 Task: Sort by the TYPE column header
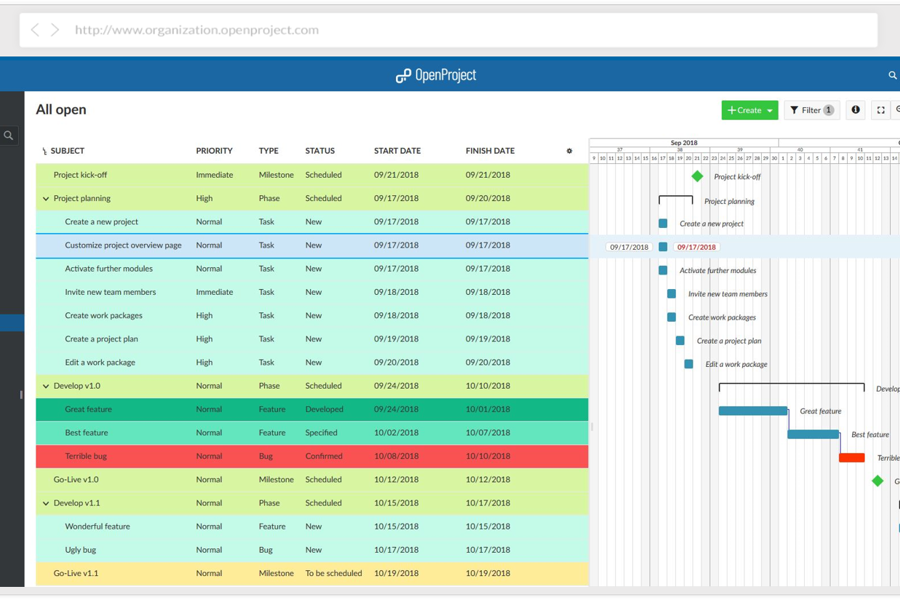[x=269, y=151]
